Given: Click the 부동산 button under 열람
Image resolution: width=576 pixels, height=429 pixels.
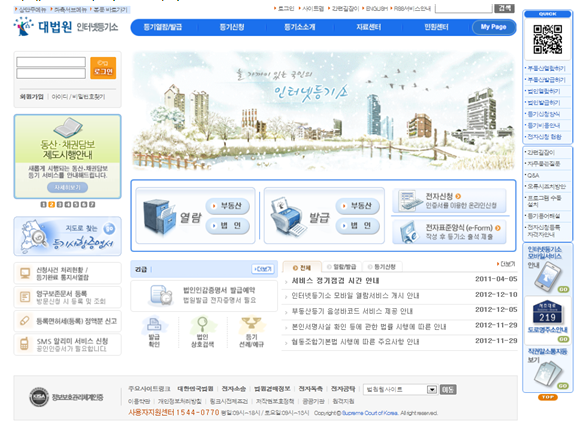Looking at the screenshot, I should point(228,206).
